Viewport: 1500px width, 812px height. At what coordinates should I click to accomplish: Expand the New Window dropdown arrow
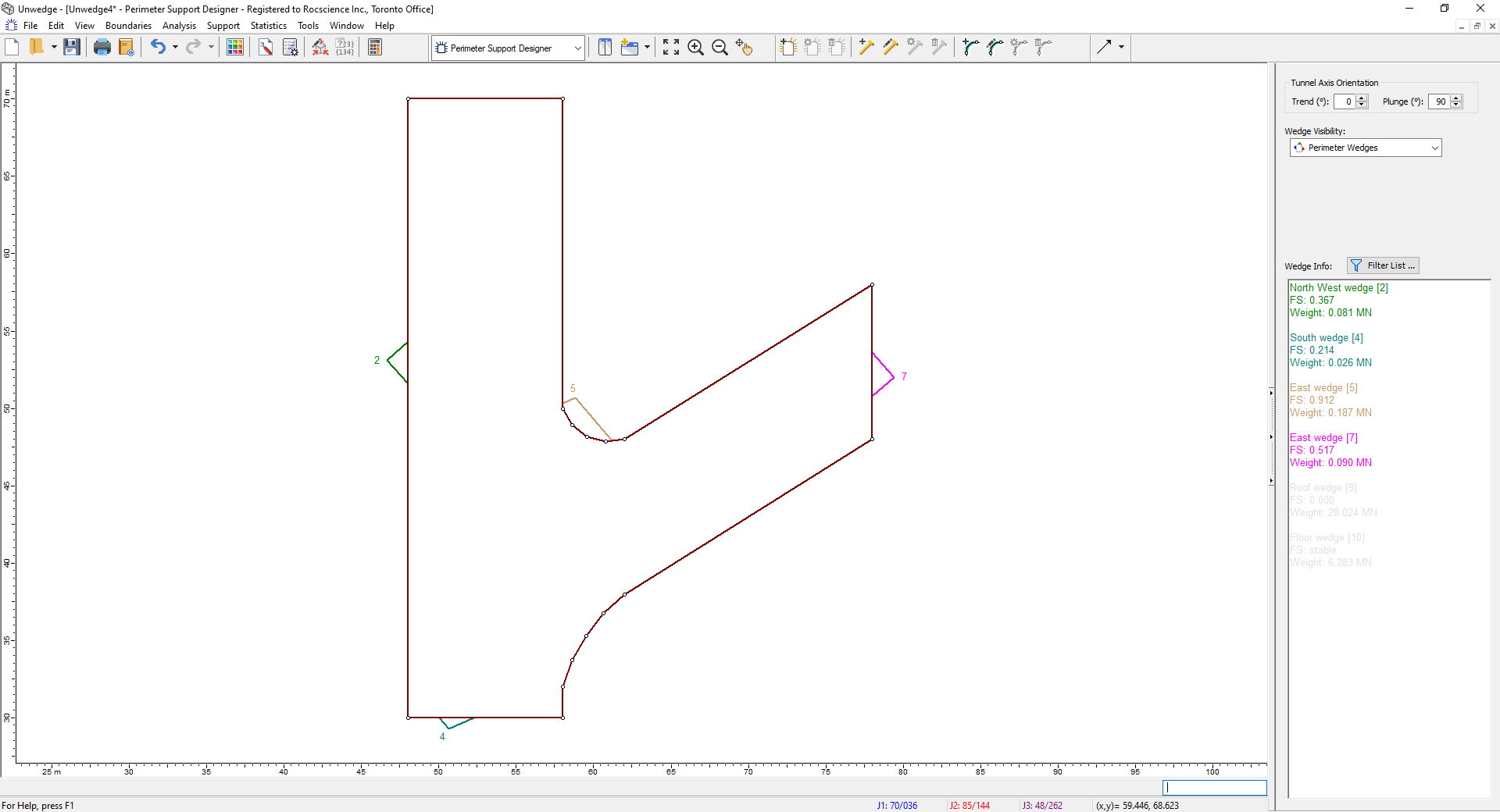click(647, 48)
